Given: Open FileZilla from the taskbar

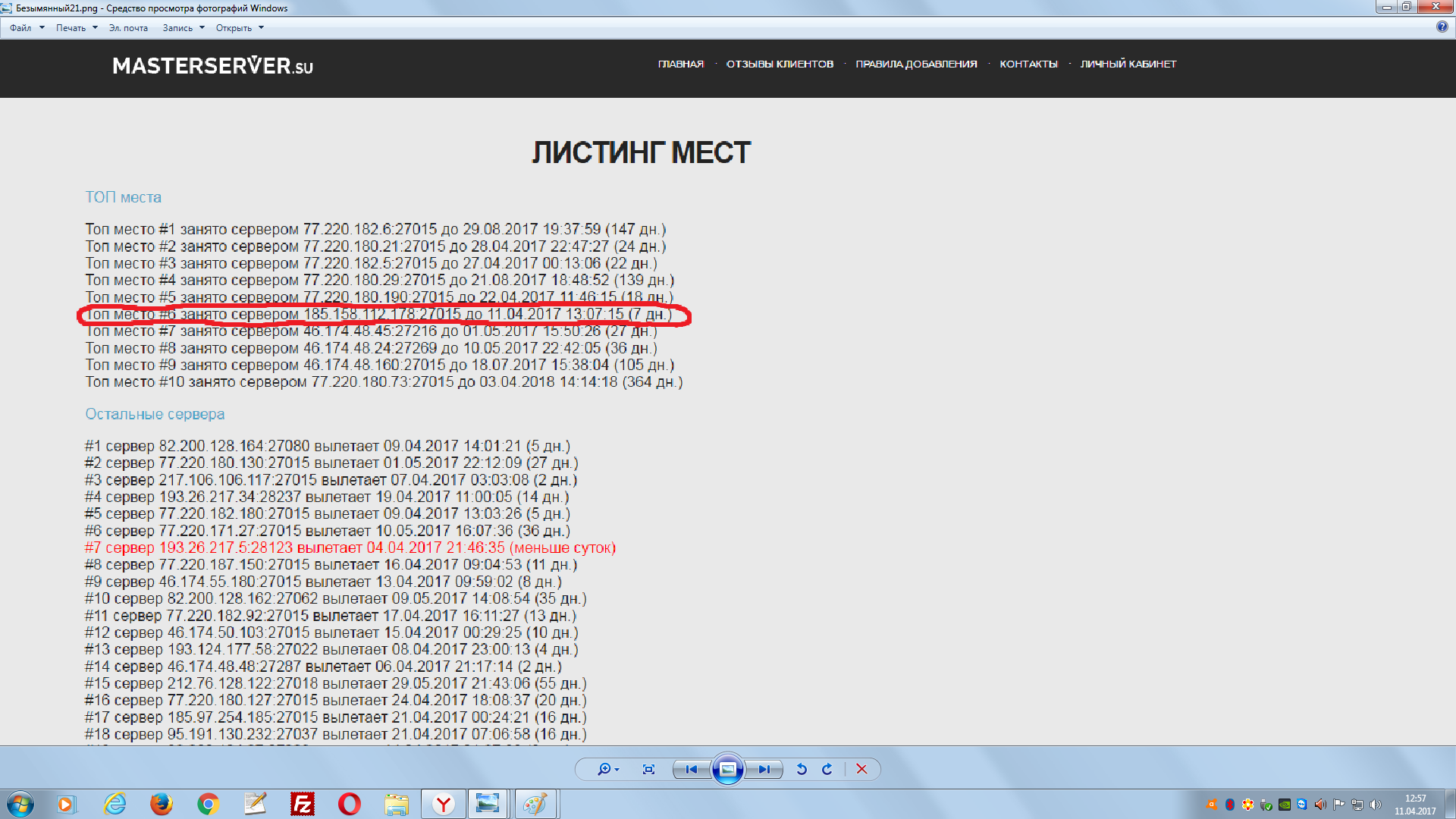Looking at the screenshot, I should pos(302,804).
